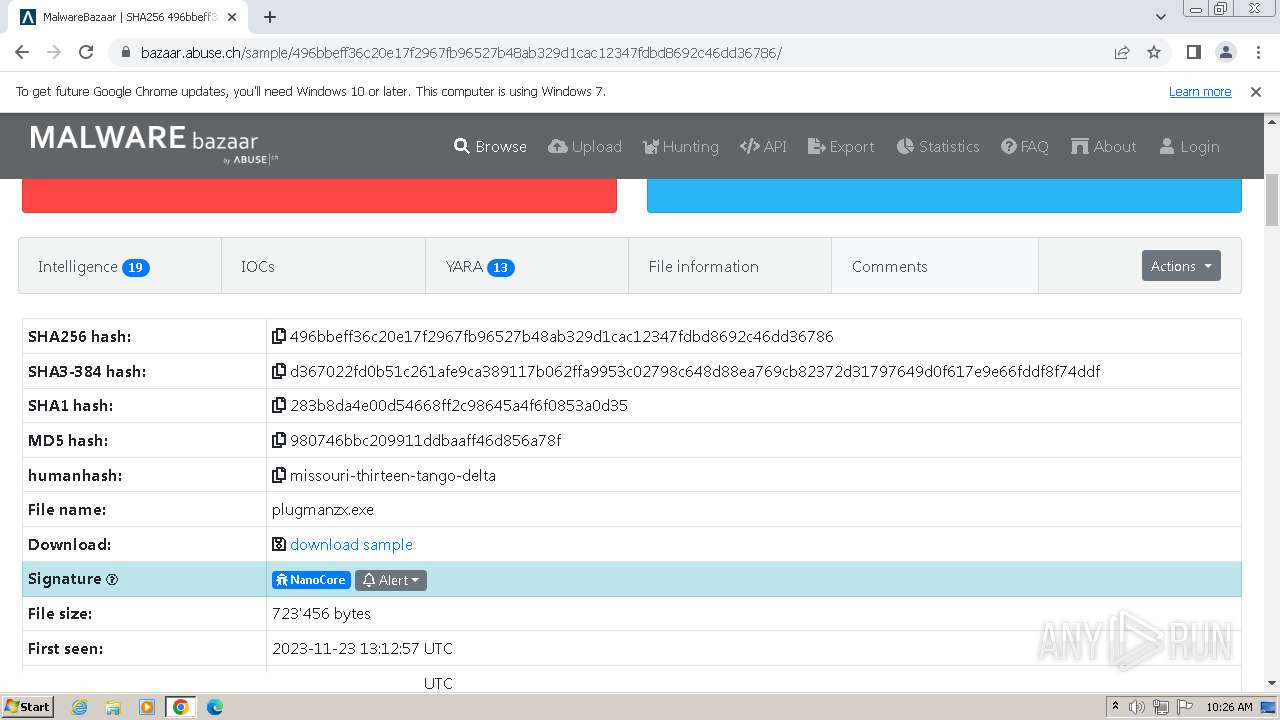This screenshot has width=1280, height=720.
Task: Close the MalwareBazaar browser tab
Action: pyautogui.click(x=232, y=17)
